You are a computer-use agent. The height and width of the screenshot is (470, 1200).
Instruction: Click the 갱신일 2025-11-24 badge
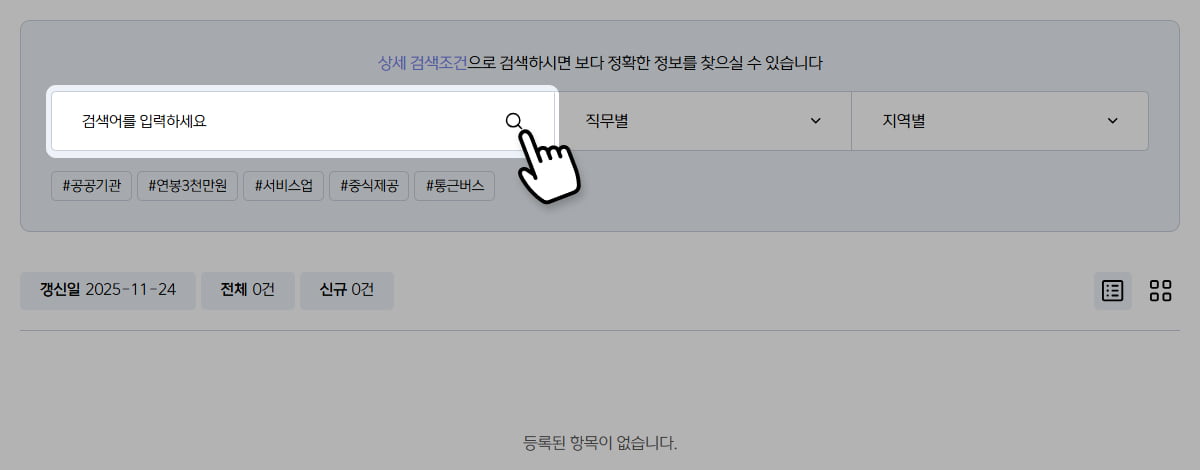108,291
